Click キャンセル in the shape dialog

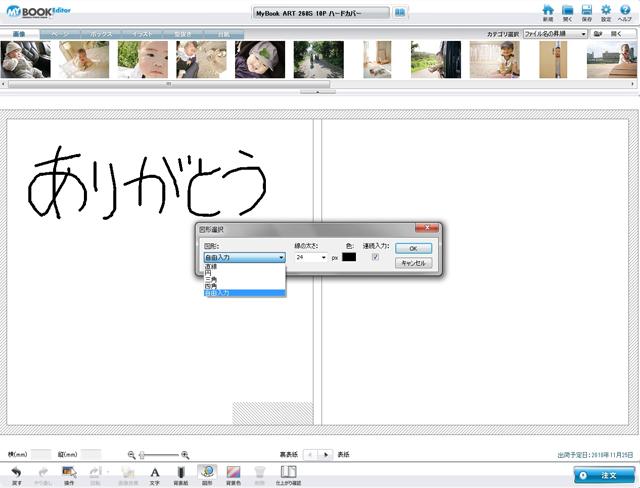click(413, 263)
